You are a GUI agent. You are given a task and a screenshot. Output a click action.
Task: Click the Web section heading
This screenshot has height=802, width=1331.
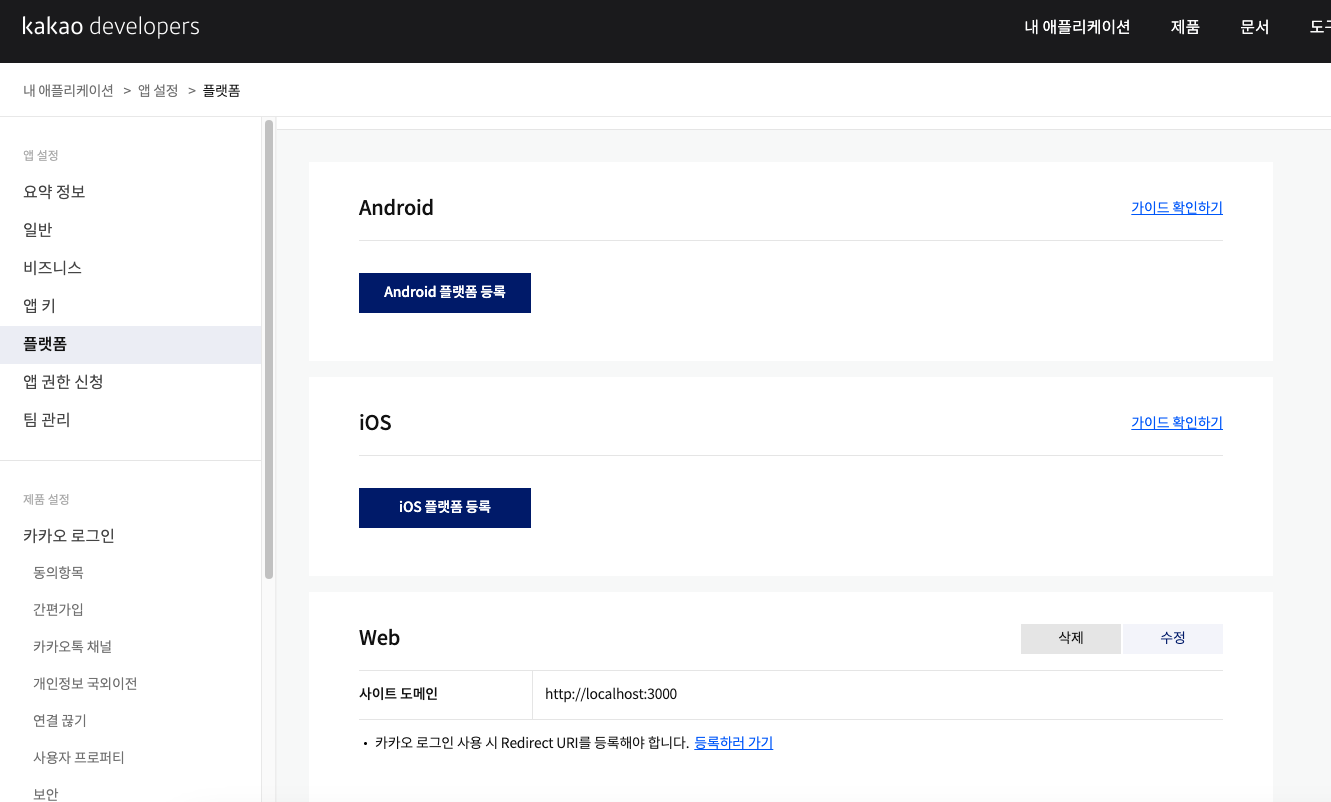(x=380, y=638)
